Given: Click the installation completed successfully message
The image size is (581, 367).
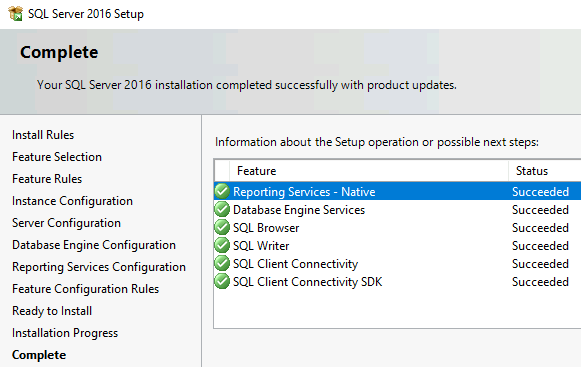Looking at the screenshot, I should pyautogui.click(x=247, y=85).
